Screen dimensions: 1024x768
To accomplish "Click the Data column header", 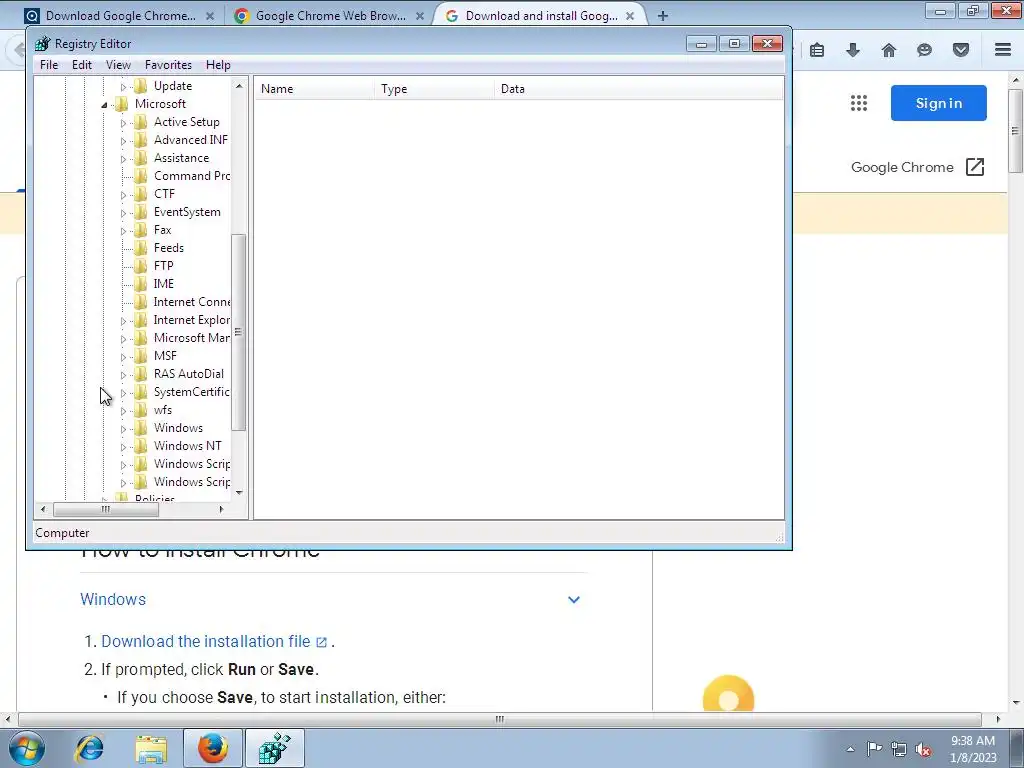I will 639,89.
